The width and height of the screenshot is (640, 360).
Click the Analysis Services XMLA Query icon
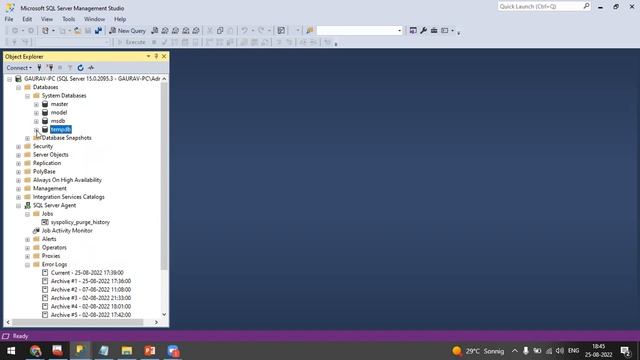[186, 31]
